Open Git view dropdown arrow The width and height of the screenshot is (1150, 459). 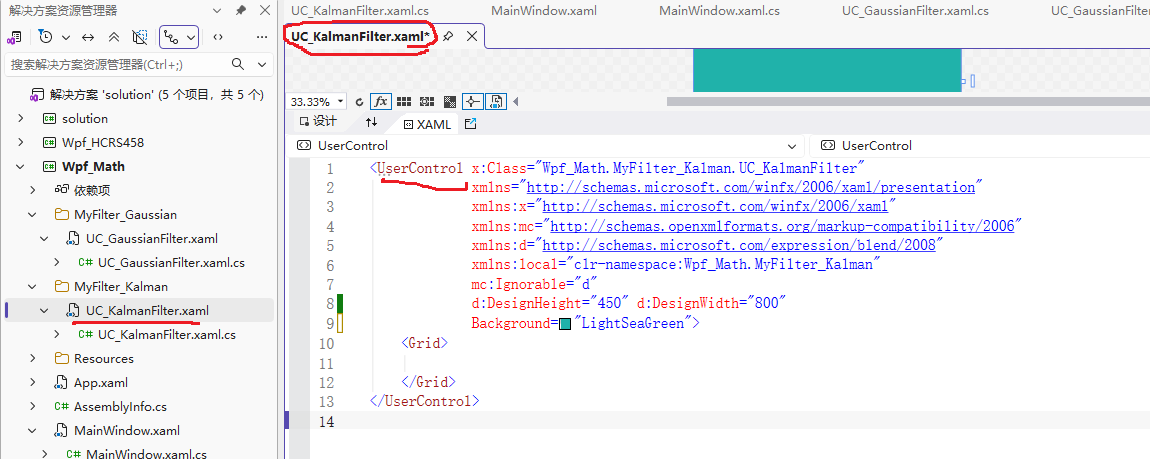(191, 37)
